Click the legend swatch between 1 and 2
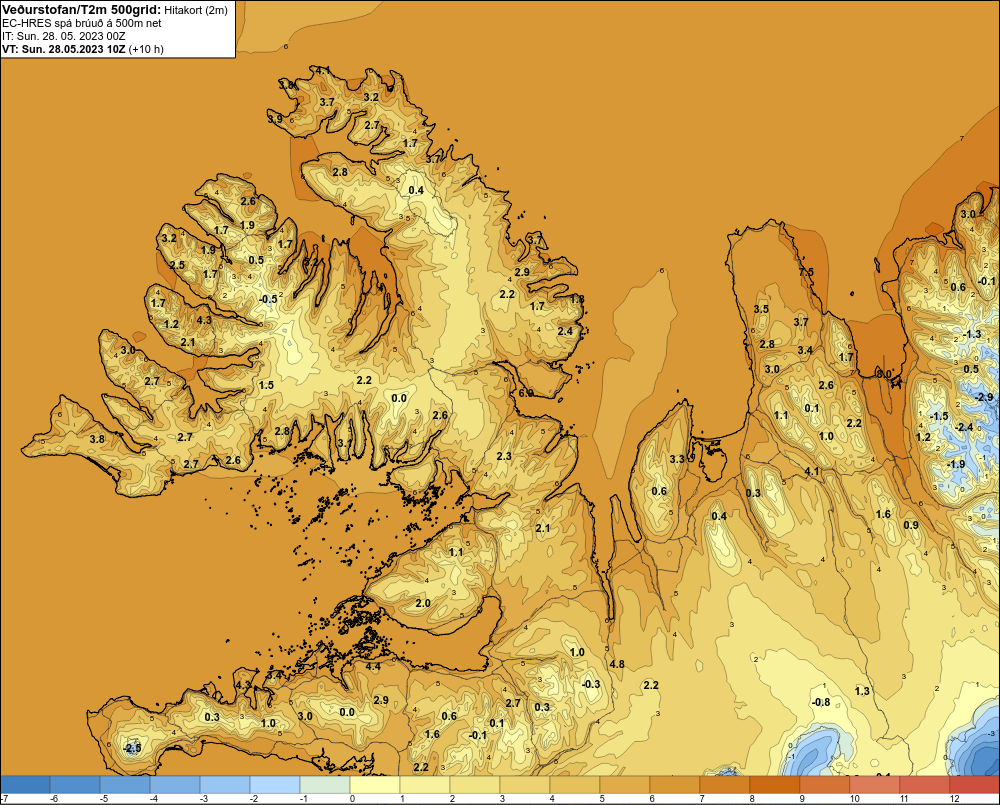The width and height of the screenshot is (1000, 805). coord(425,785)
